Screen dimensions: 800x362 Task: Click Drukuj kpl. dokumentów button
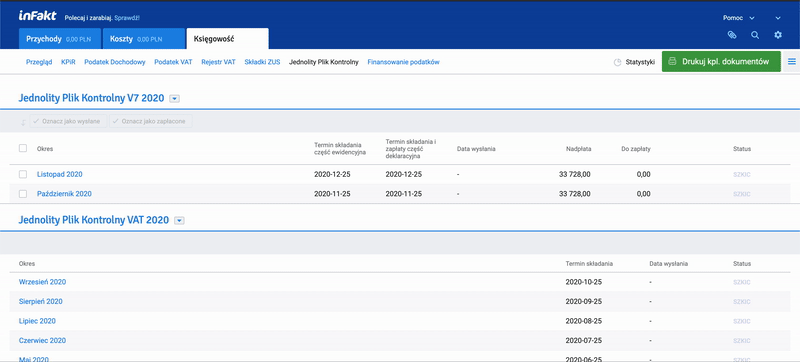click(x=721, y=62)
